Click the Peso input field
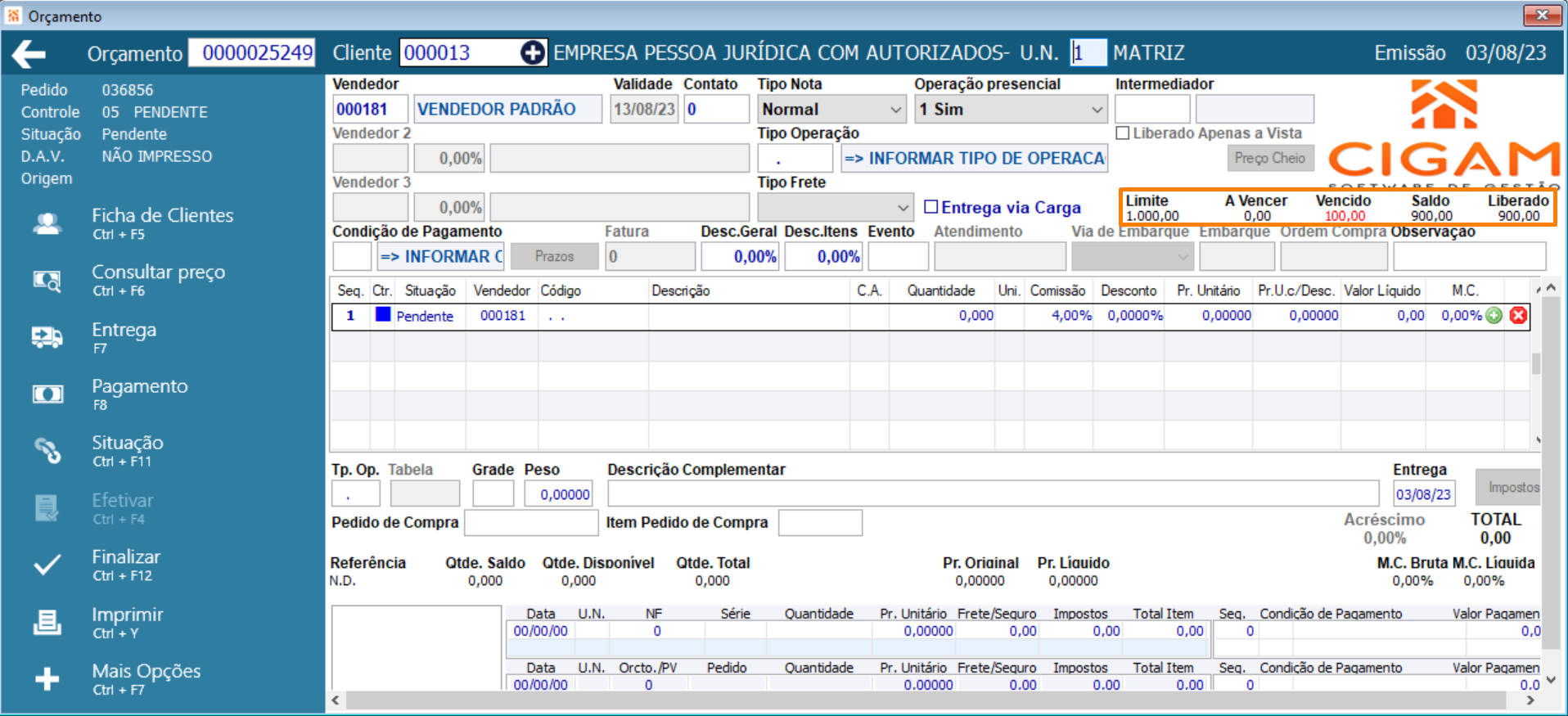 point(558,494)
